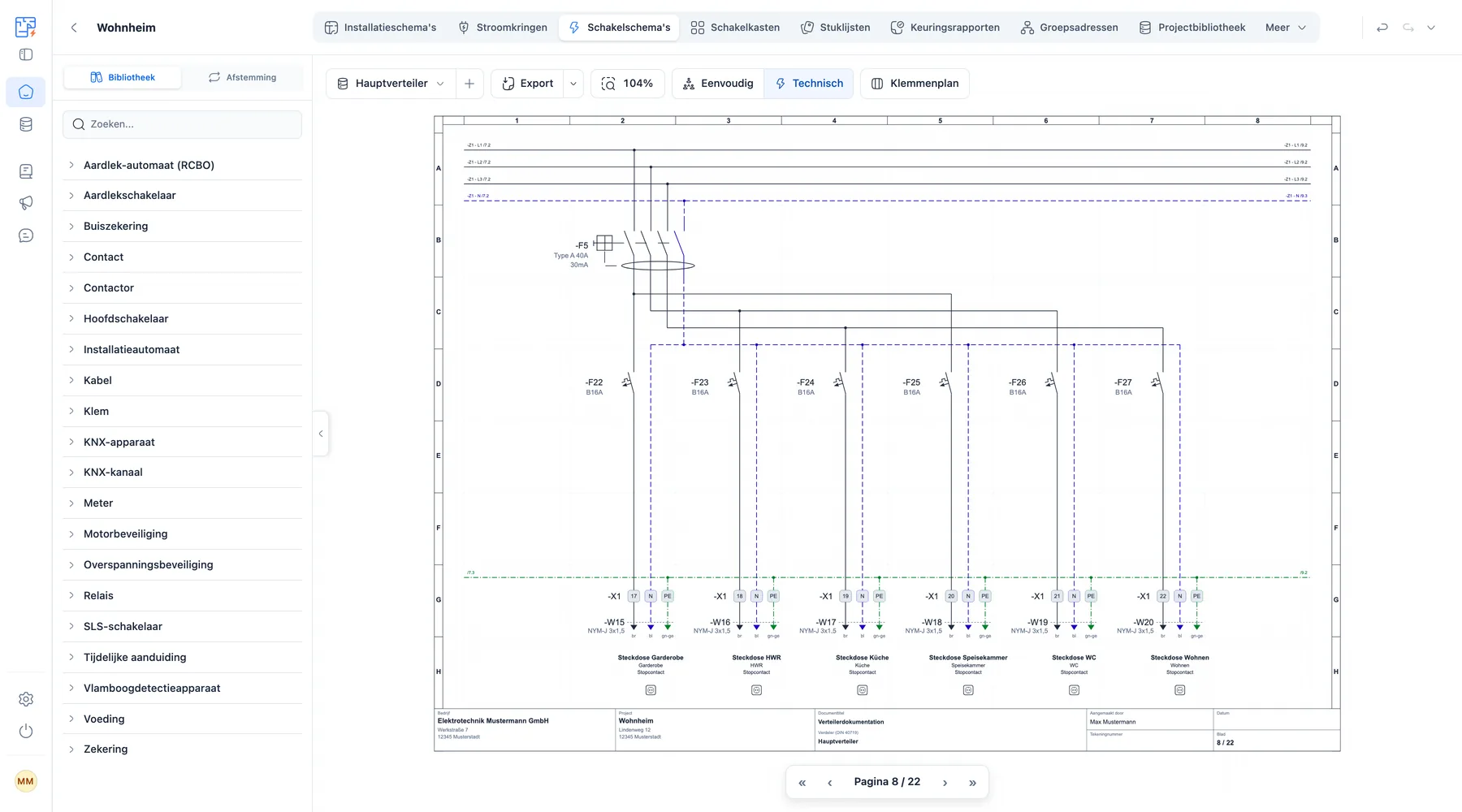Click the app logo icon at top of sidebar
1462x812 pixels.
click(x=26, y=27)
